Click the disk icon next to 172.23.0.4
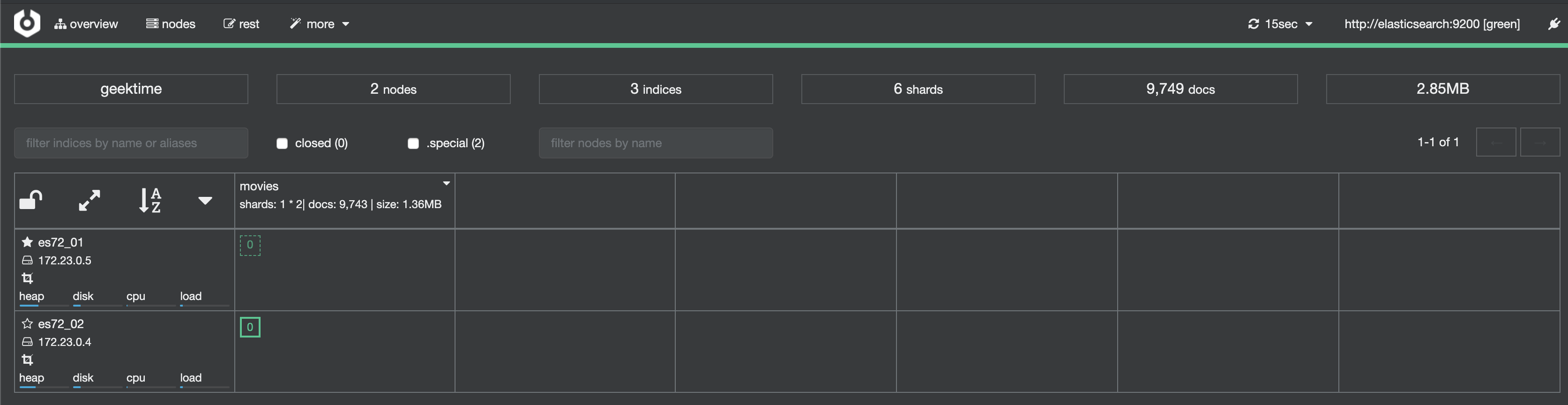The width and height of the screenshot is (1568, 405). click(27, 342)
